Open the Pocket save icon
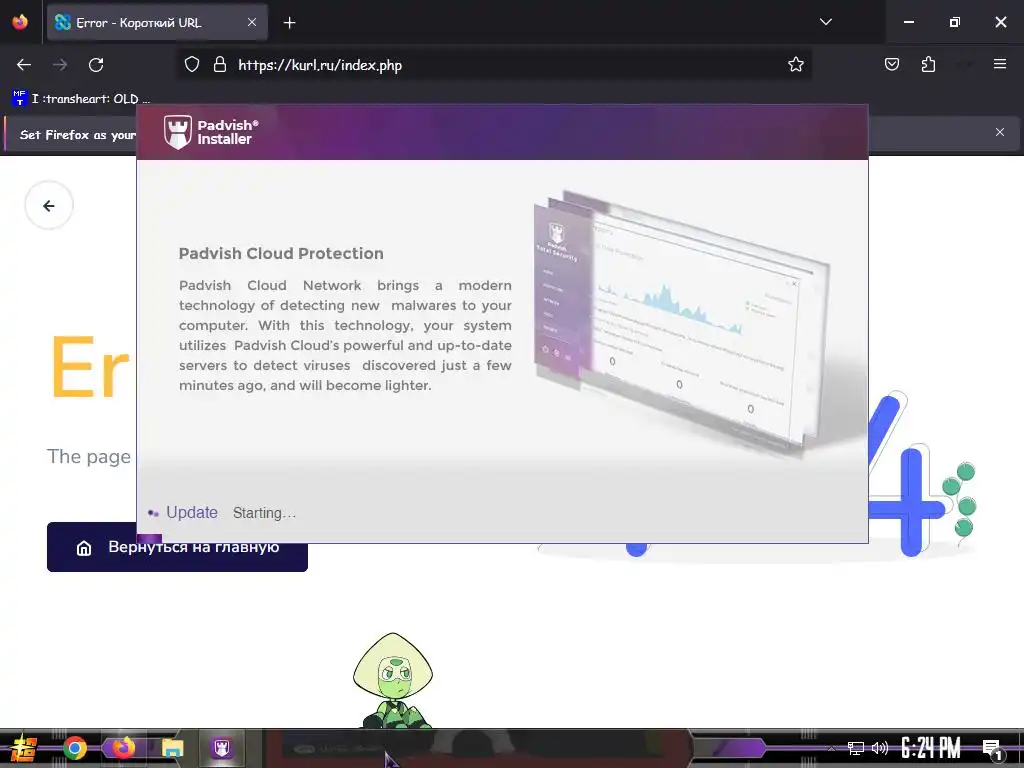The height and width of the screenshot is (768, 1024). coord(891,65)
